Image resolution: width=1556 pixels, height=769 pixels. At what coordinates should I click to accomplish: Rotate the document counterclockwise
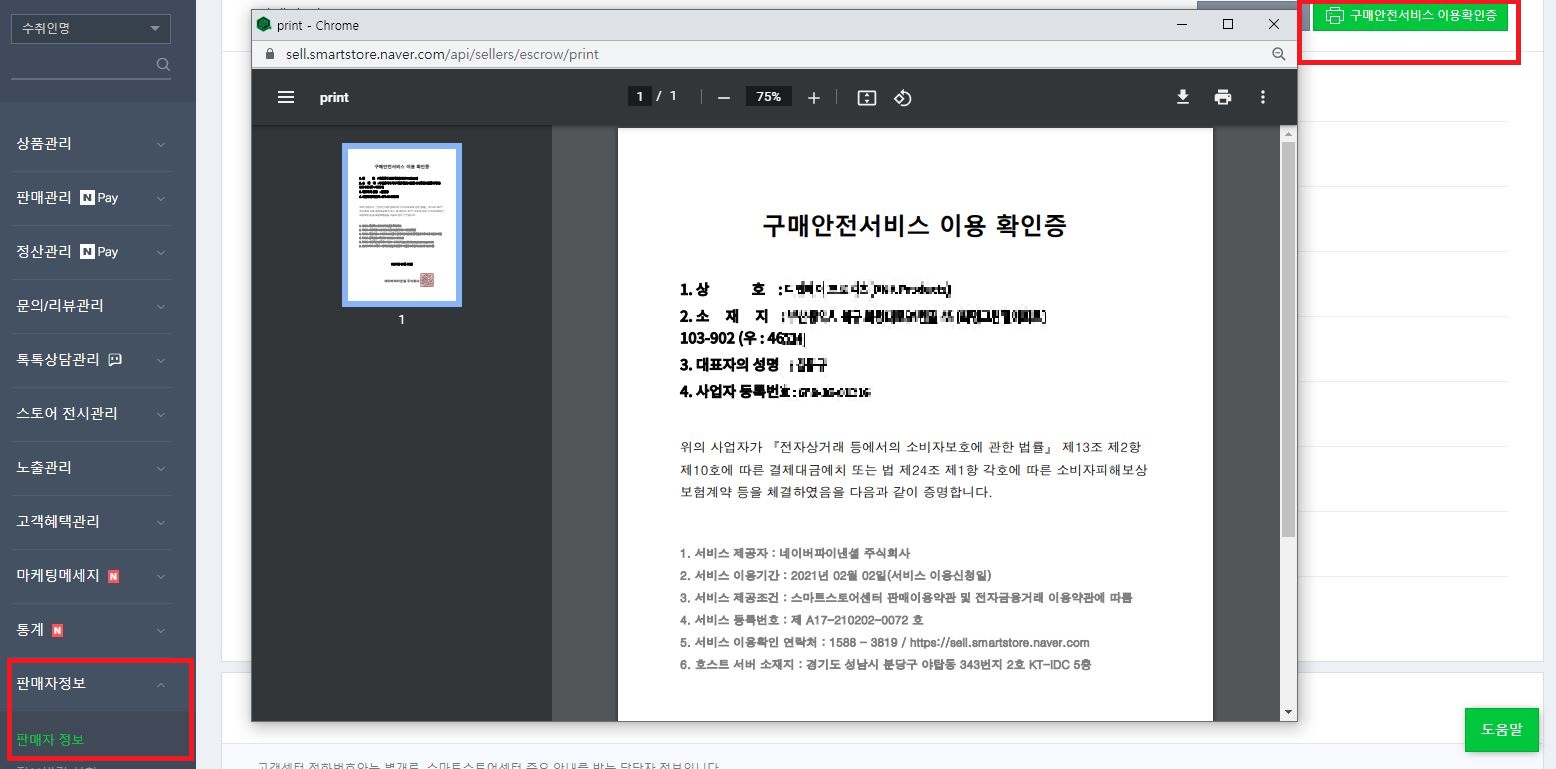click(x=903, y=97)
